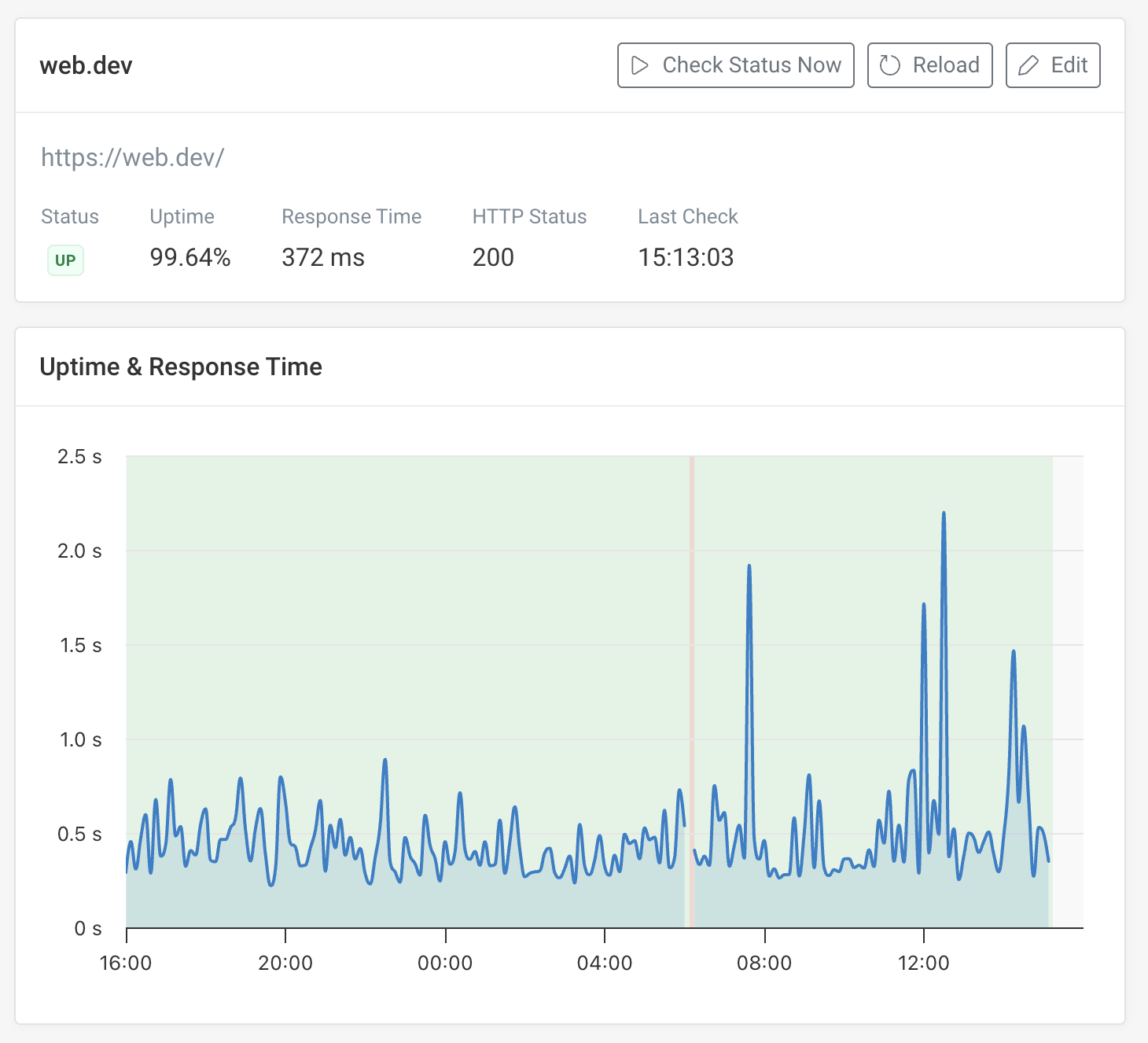Click the 04:00 x-axis label
Image resolution: width=1148 pixels, height=1043 pixels.
point(605,963)
